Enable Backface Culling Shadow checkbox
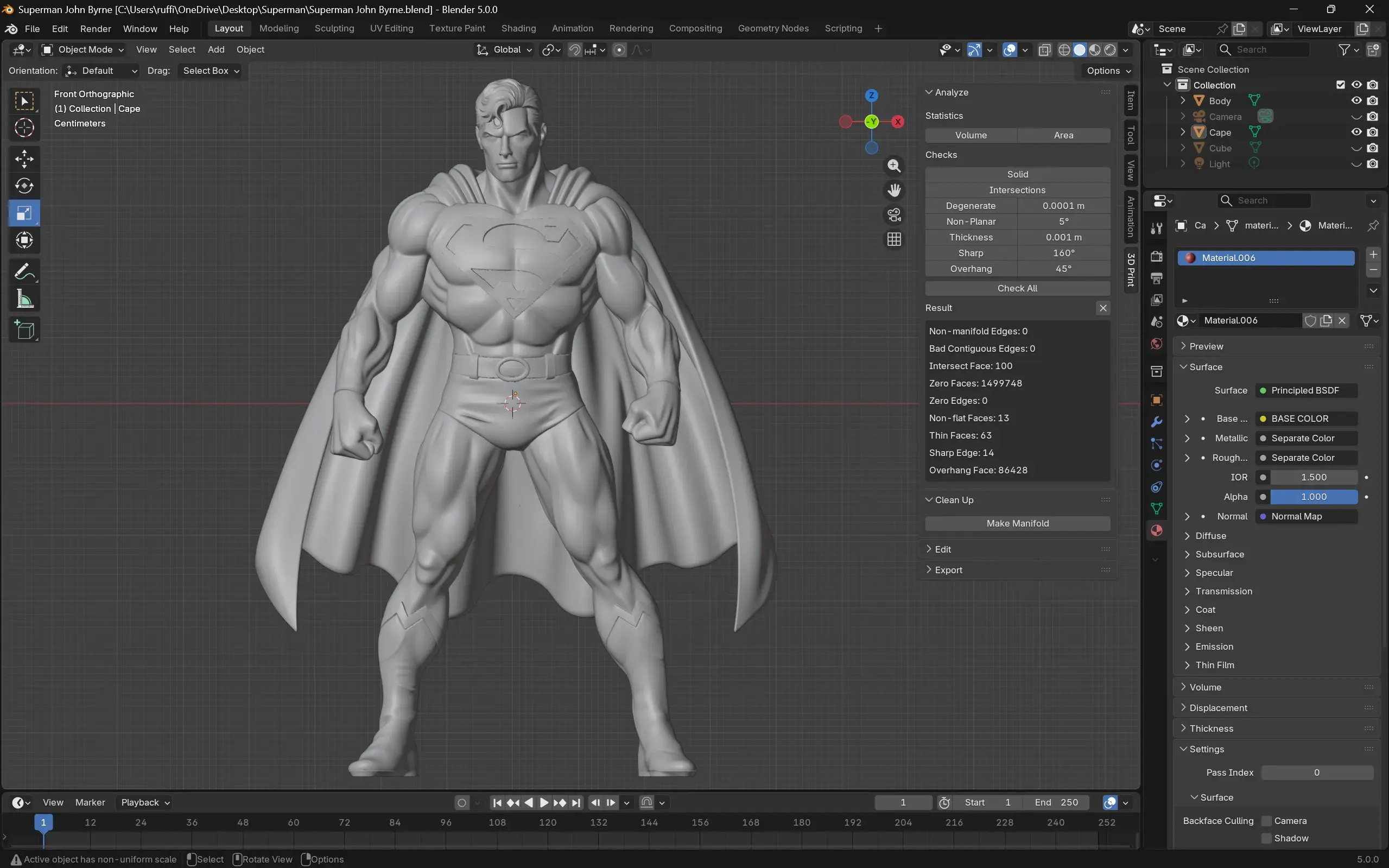 [x=1266, y=838]
